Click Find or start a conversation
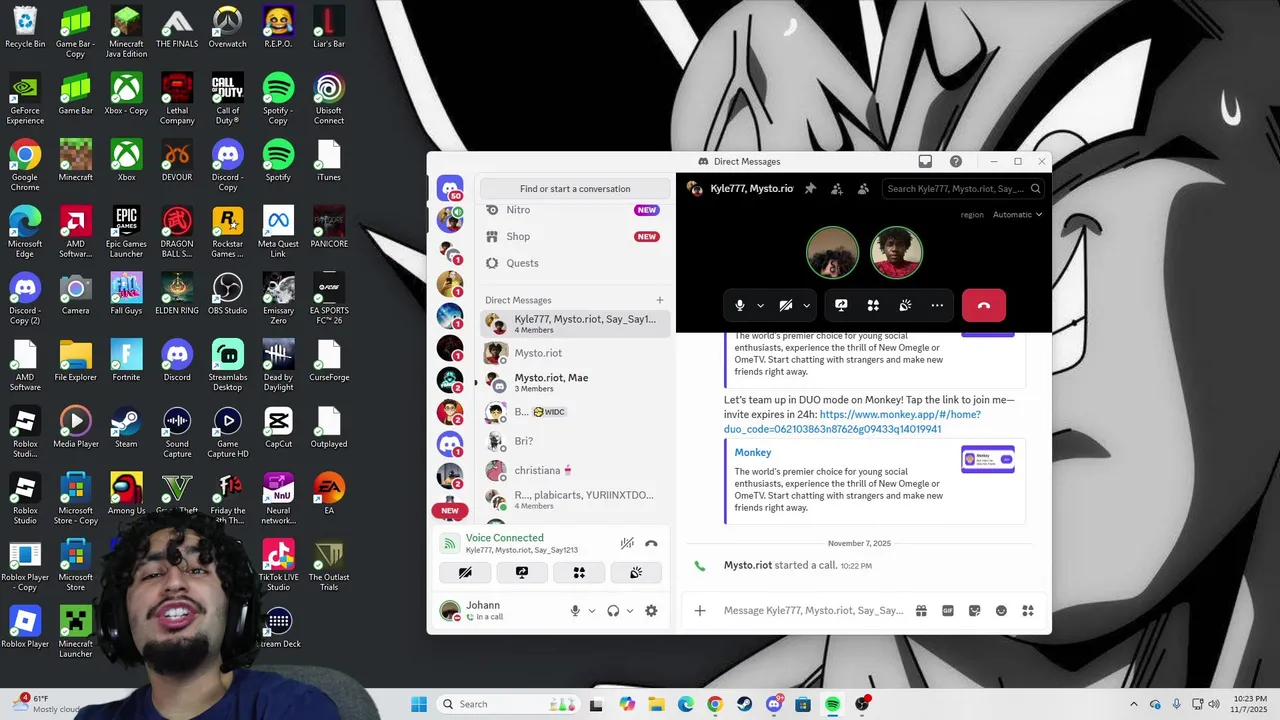This screenshot has width=1280, height=720. 575,188
